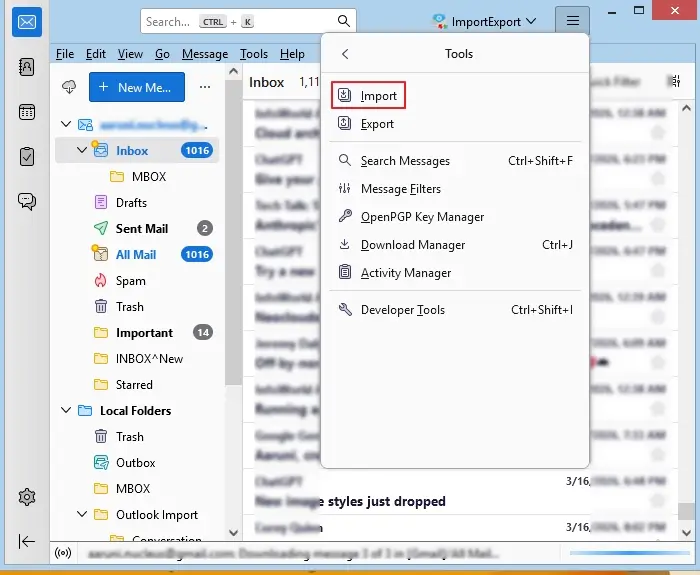Select the Spam folder
This screenshot has height=575, width=700.
click(137, 280)
